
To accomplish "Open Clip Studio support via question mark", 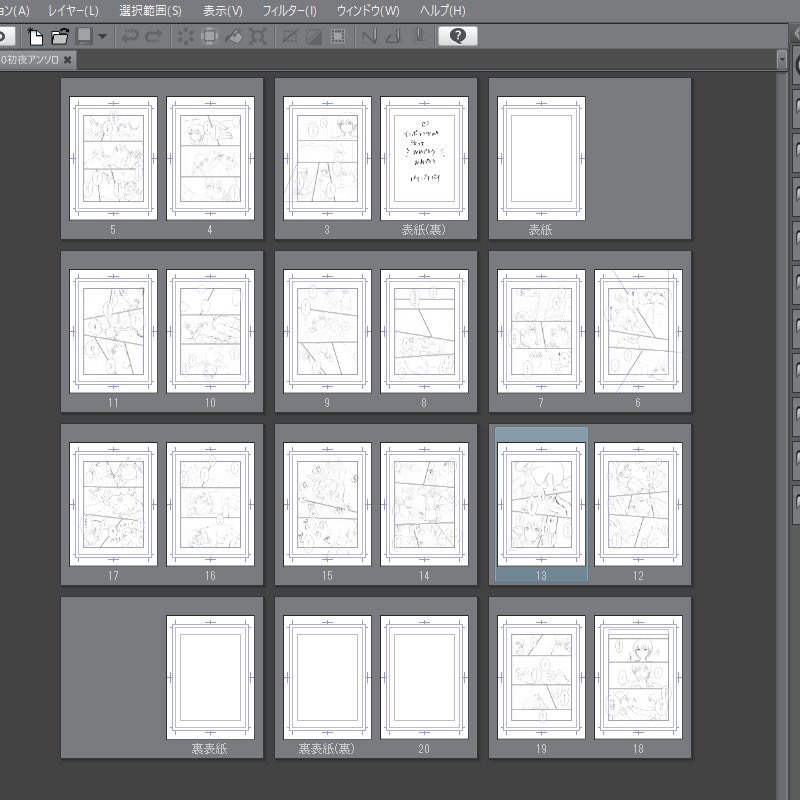I will (x=458, y=36).
